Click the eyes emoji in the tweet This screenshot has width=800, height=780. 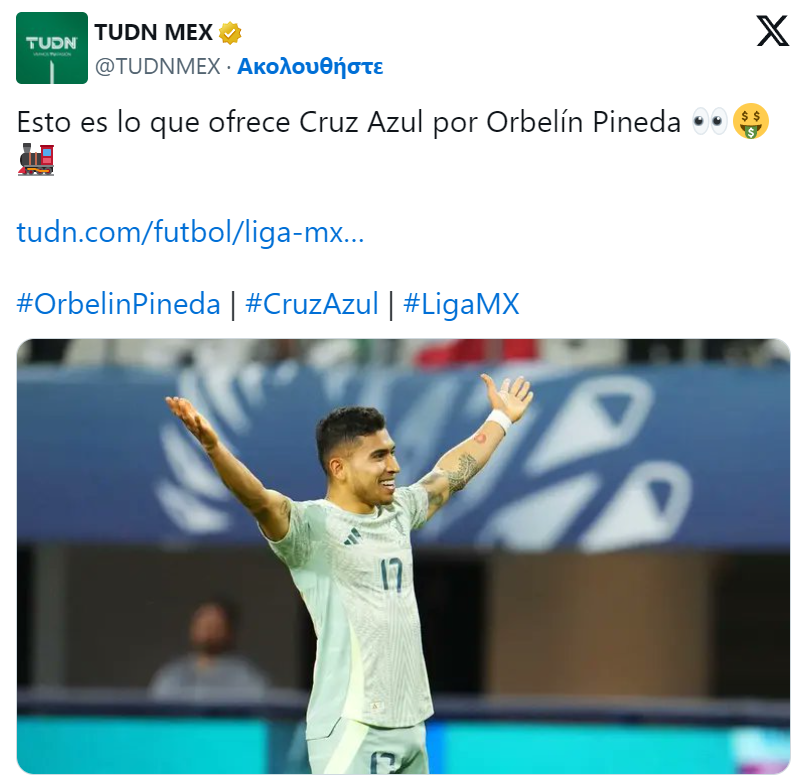click(x=709, y=121)
